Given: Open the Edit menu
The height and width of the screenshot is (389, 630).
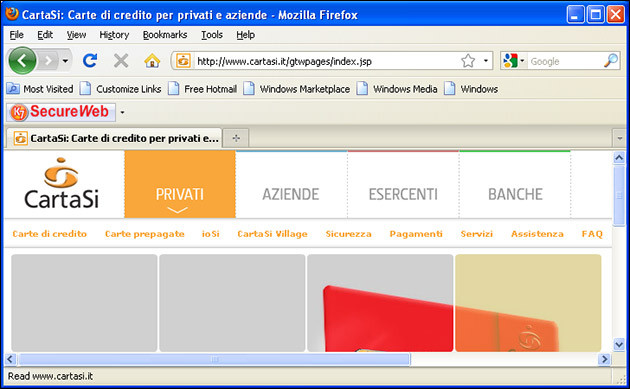Looking at the screenshot, I should [45, 35].
